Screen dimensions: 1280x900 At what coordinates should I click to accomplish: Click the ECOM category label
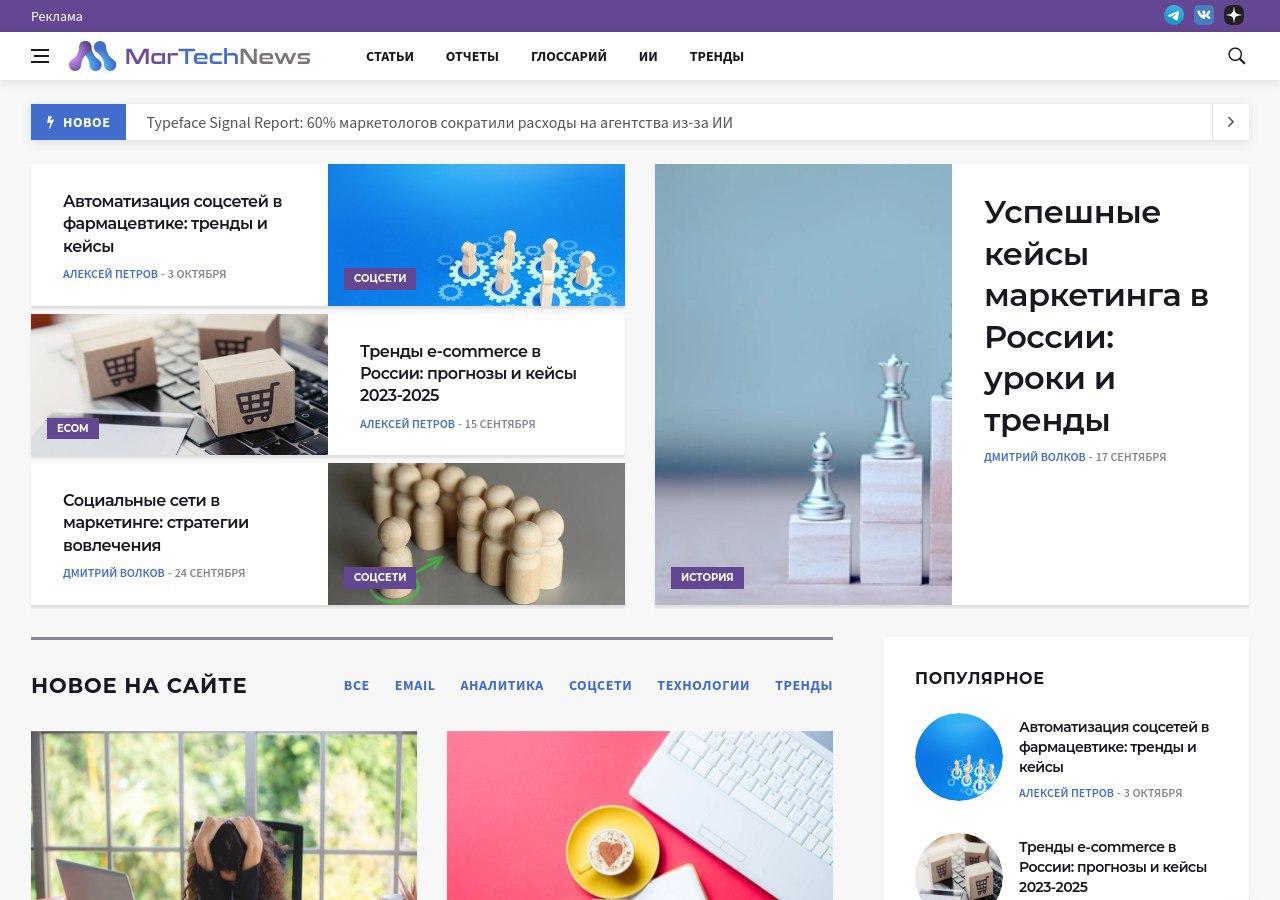[72, 428]
